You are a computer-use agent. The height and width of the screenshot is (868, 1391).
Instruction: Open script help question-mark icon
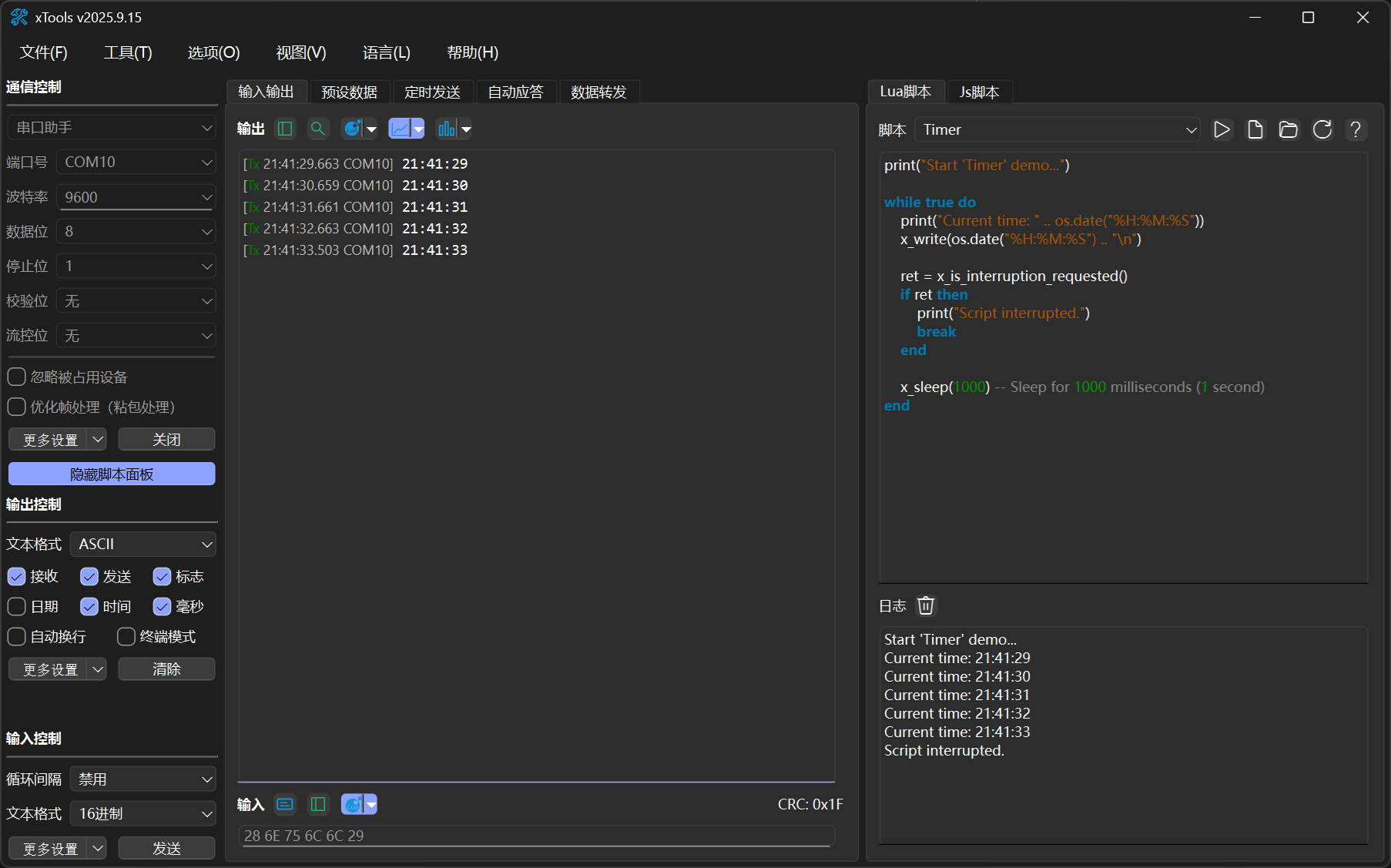pyautogui.click(x=1356, y=129)
